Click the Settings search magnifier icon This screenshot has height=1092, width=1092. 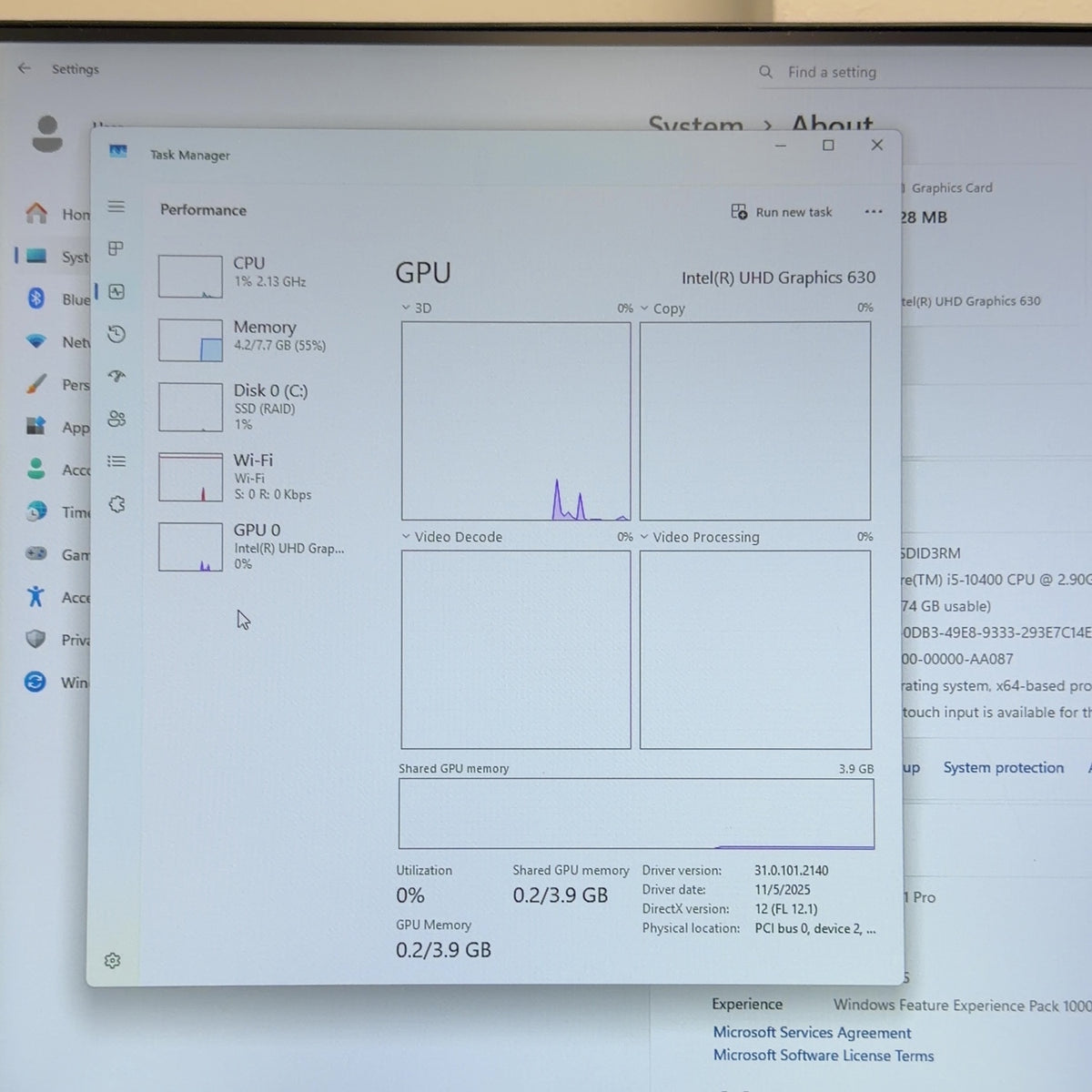(766, 72)
